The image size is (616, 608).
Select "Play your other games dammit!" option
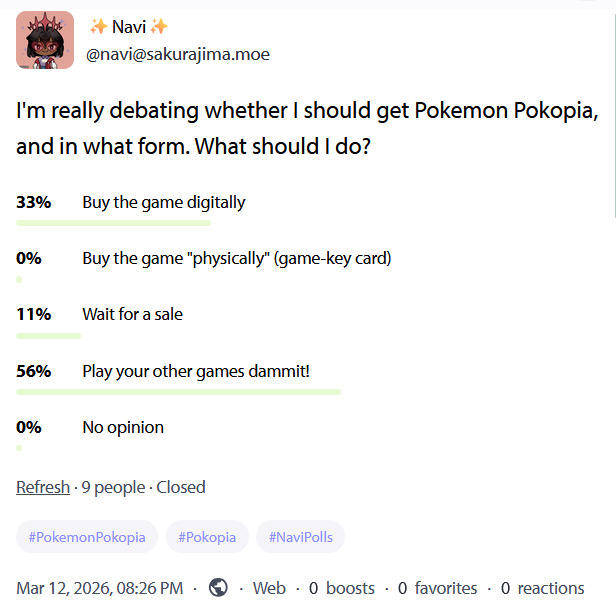tap(196, 371)
